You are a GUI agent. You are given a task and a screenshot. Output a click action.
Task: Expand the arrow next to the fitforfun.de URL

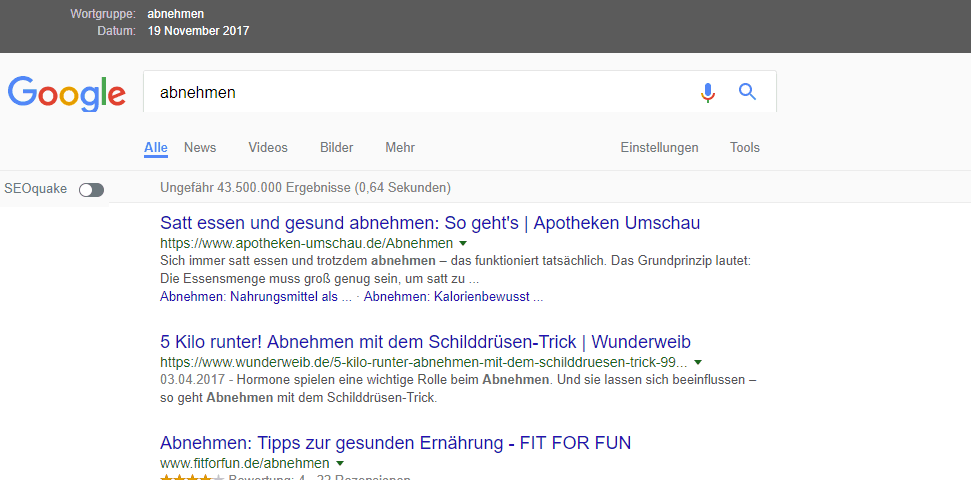coord(339,463)
